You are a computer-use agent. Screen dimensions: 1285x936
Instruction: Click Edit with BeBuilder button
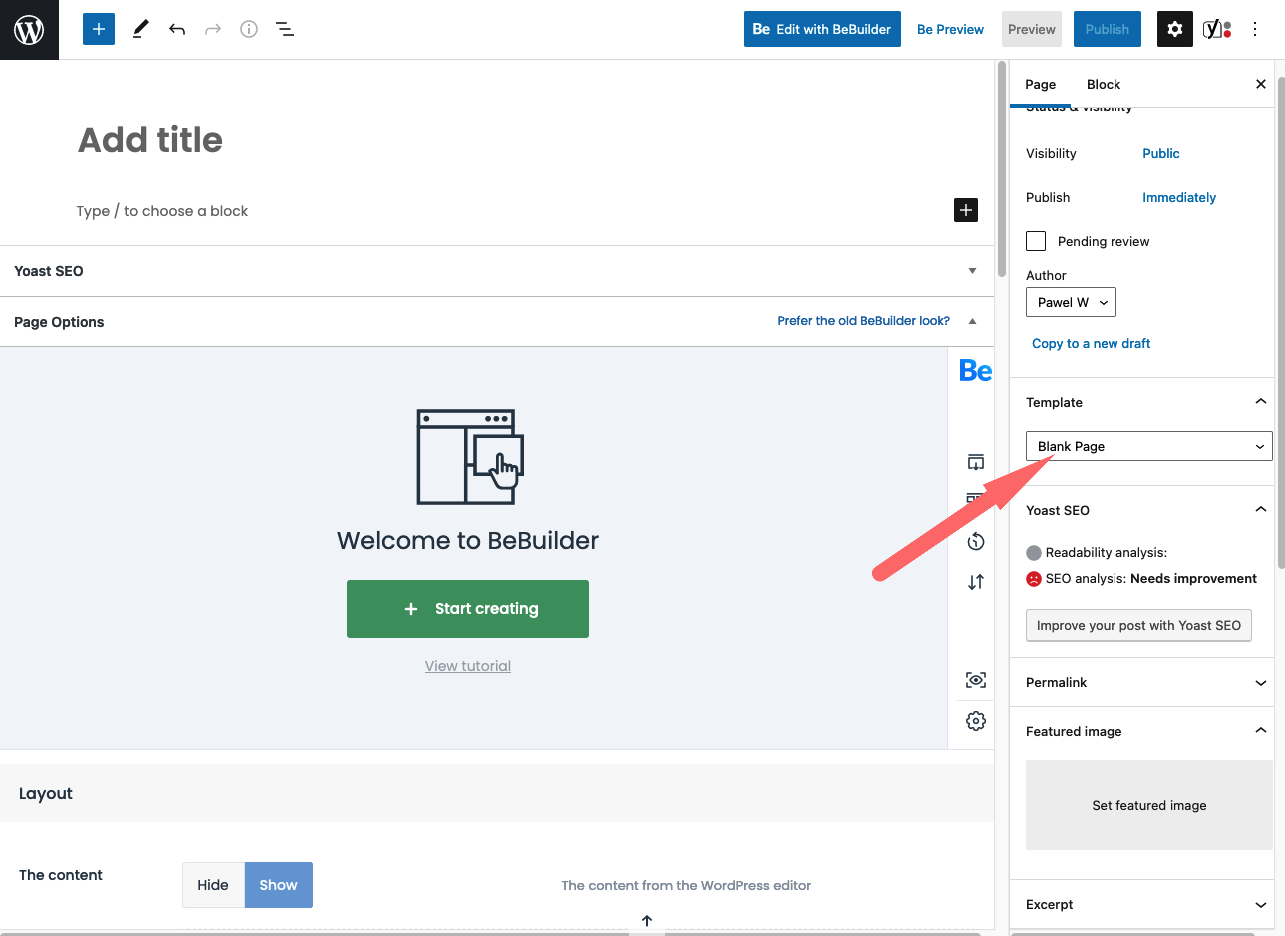tap(823, 29)
